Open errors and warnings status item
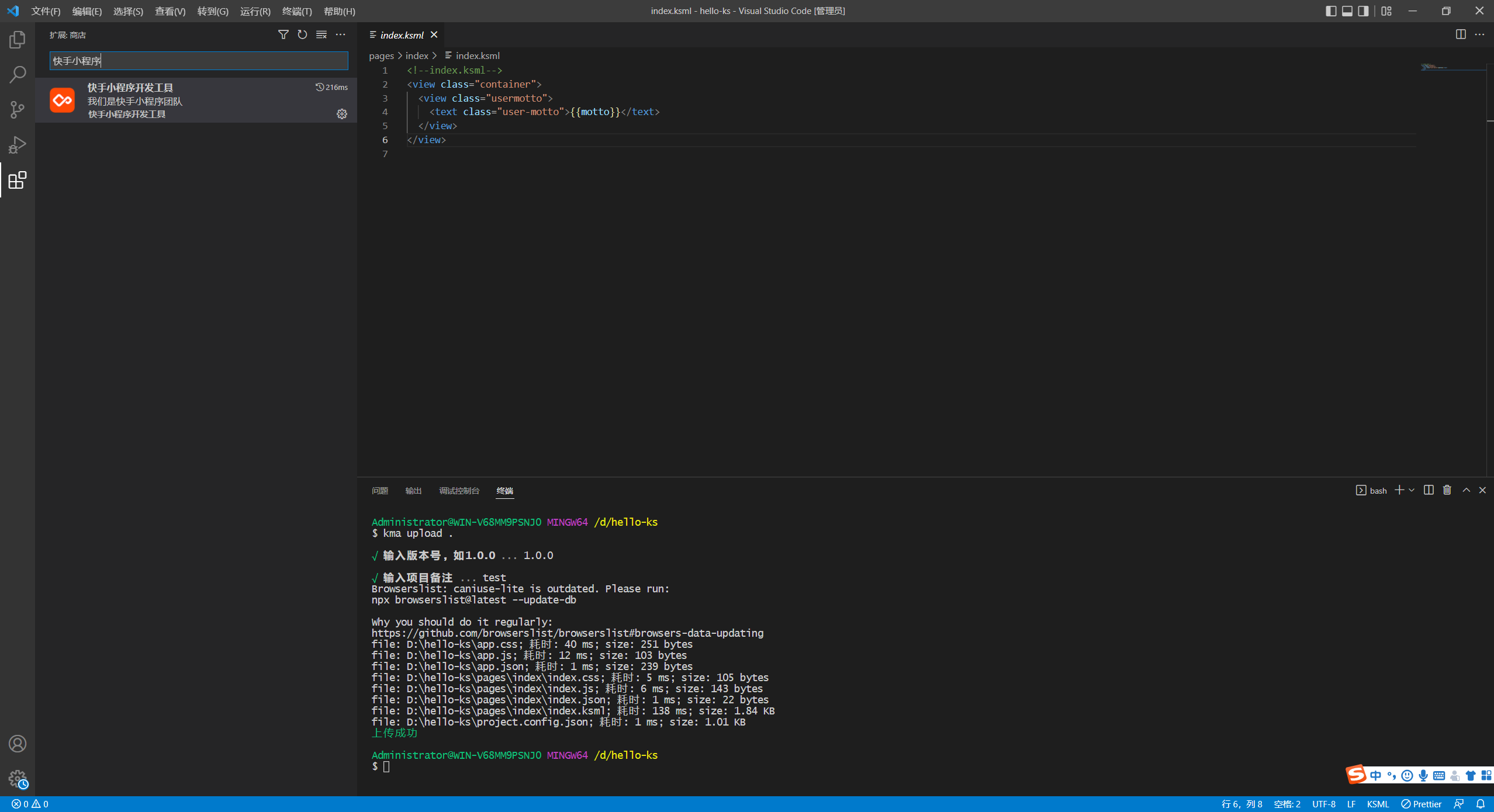The height and width of the screenshot is (812, 1494). [x=30, y=804]
